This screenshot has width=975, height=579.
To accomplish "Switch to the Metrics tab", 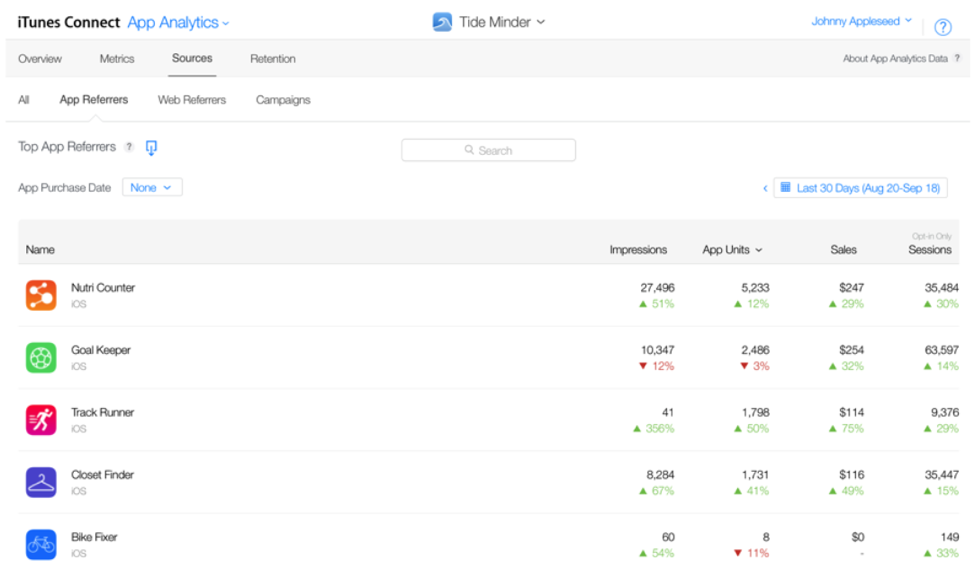I will (117, 58).
